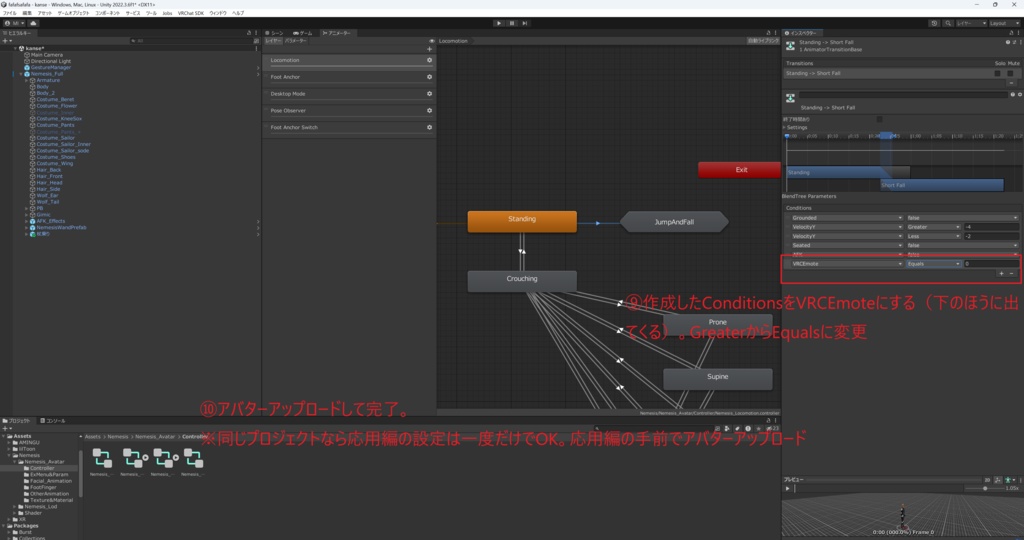Viewport: 1024px width, 540px height.
Task: Toggle the eye icon in the Animator panel
Action: click(431, 40)
